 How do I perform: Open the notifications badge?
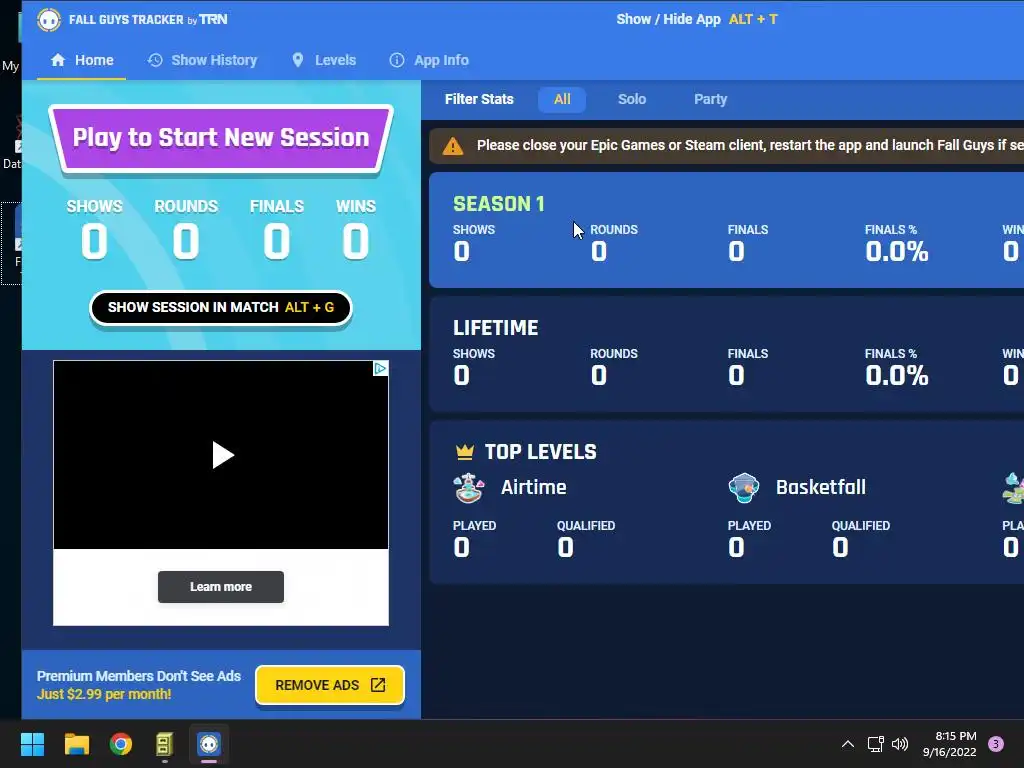click(996, 744)
